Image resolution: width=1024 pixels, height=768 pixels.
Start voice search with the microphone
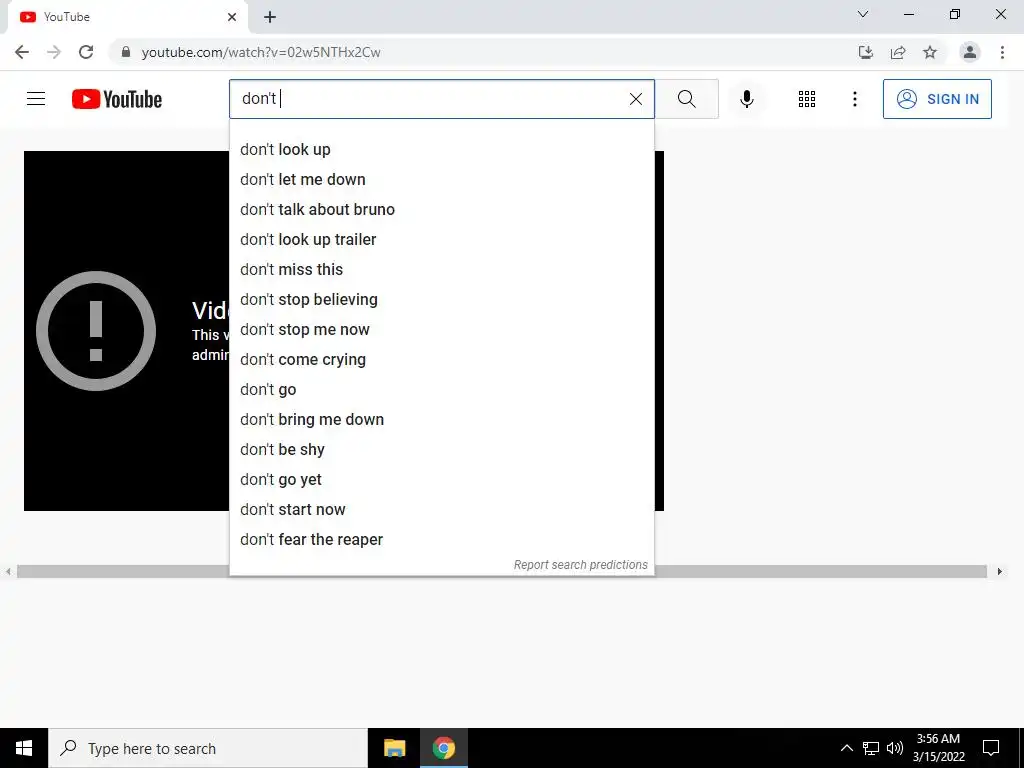click(x=746, y=99)
